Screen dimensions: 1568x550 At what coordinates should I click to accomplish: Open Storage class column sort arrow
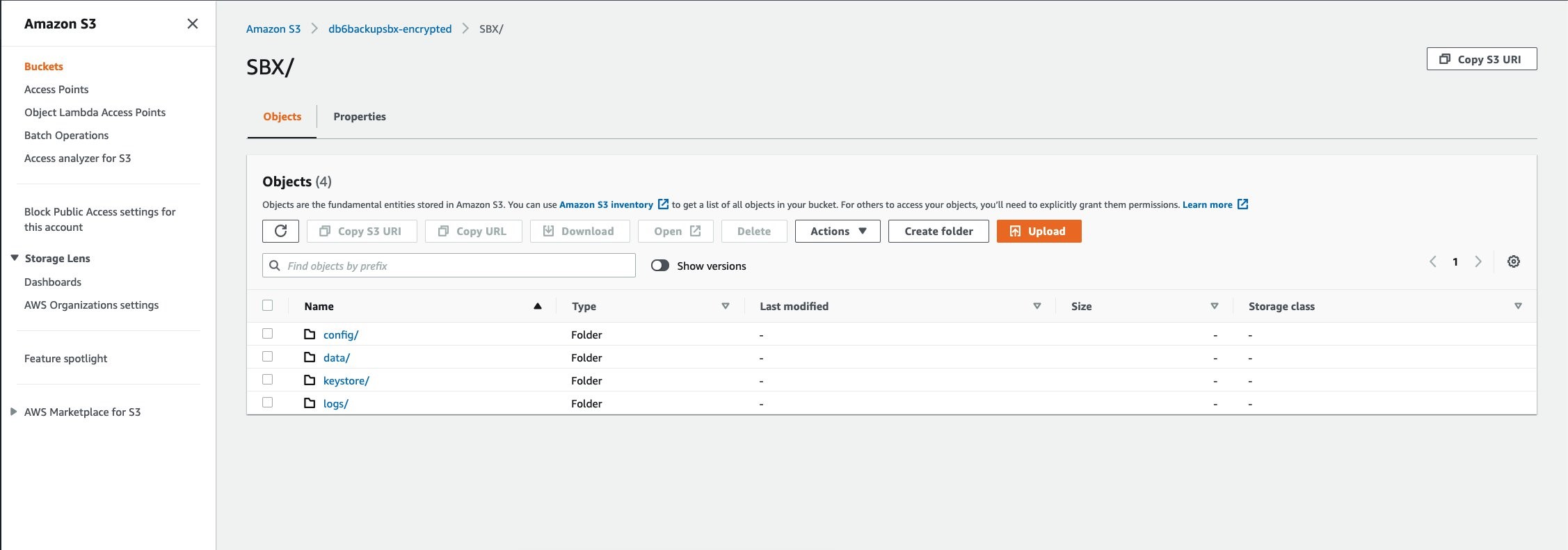click(1518, 306)
